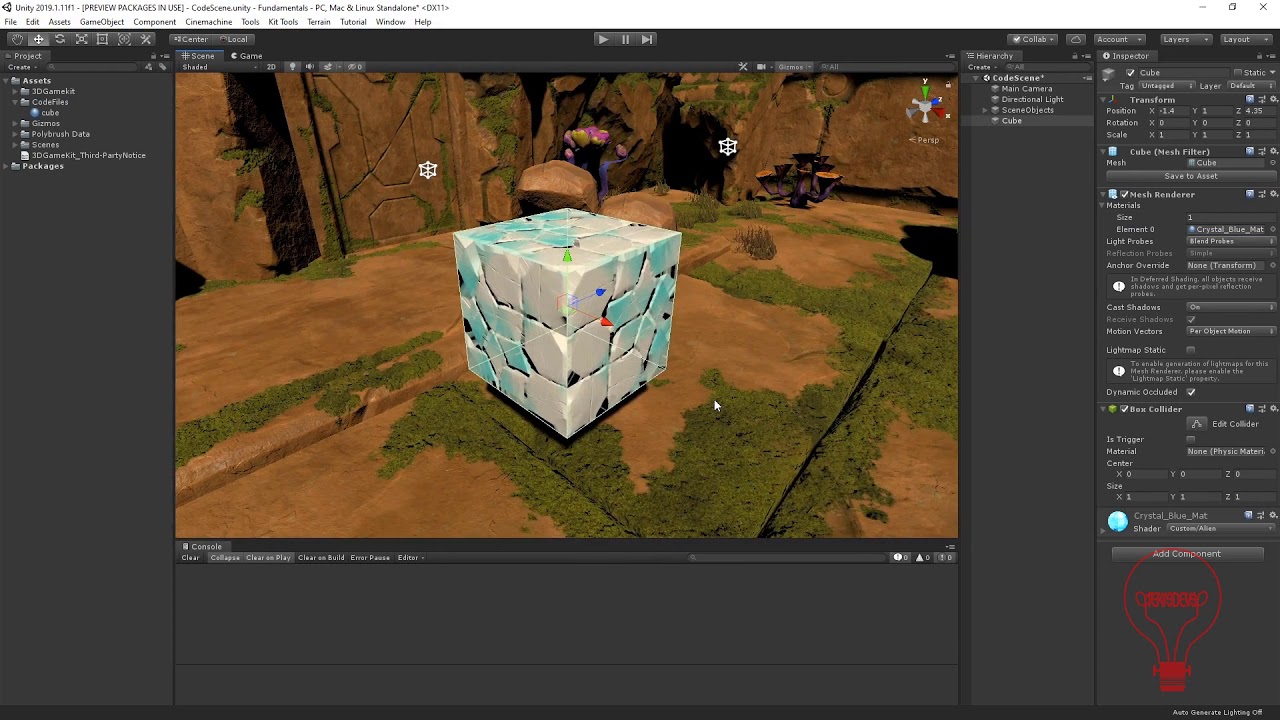The image size is (1280, 720).
Task: Open the GameObject menu
Action: 102,22
